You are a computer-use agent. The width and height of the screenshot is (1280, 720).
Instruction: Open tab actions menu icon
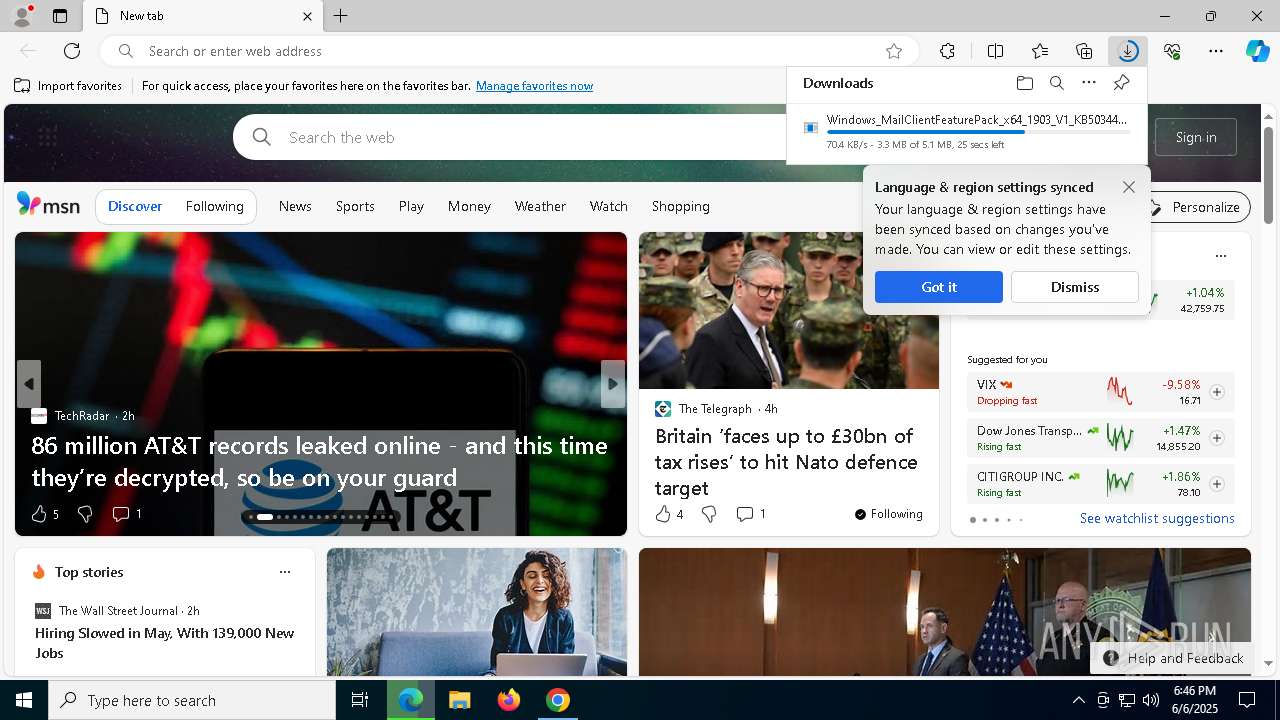[x=60, y=16]
